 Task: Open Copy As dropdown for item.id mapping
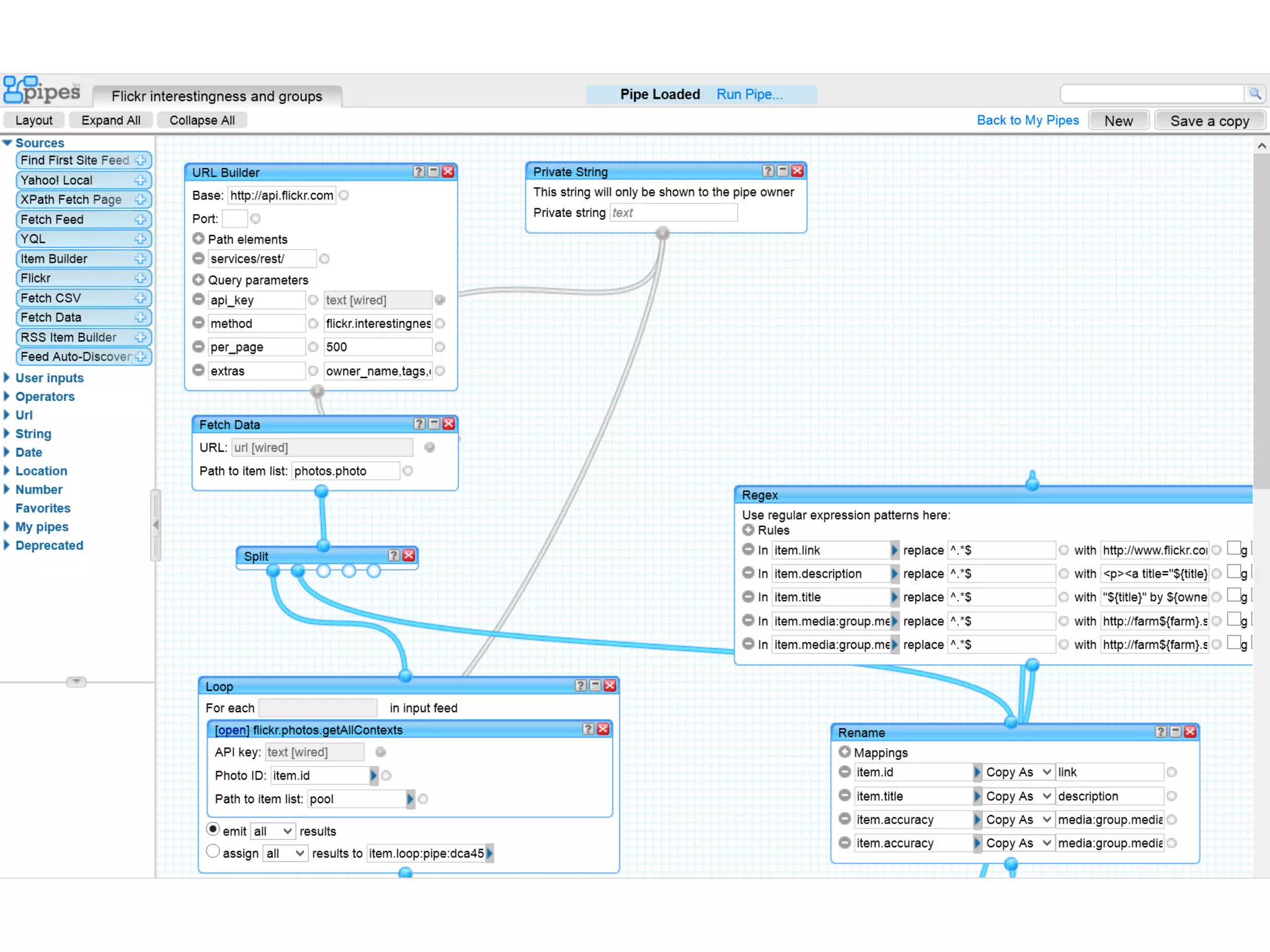pos(1018,772)
